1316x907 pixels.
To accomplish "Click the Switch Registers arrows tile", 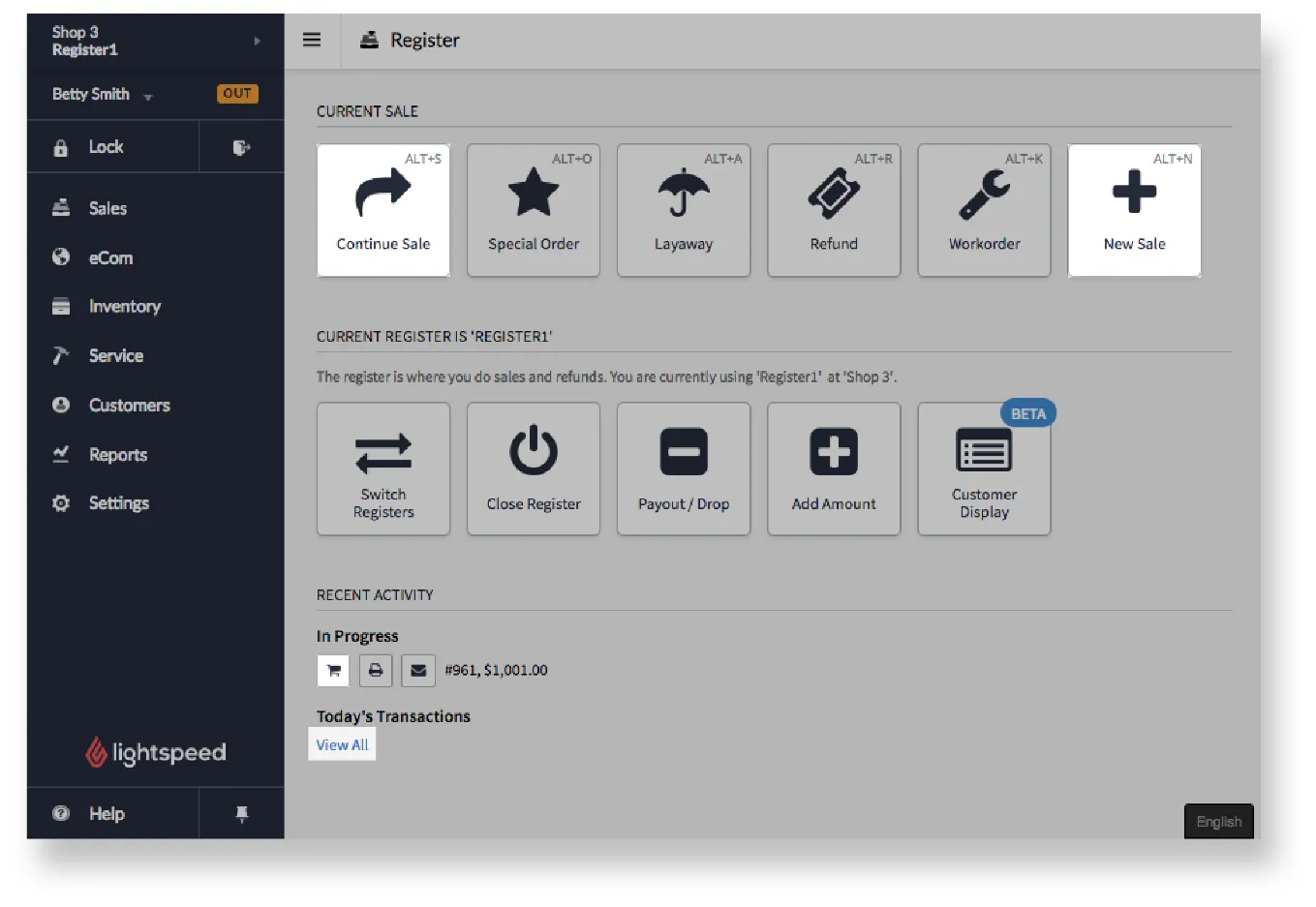I will [383, 469].
